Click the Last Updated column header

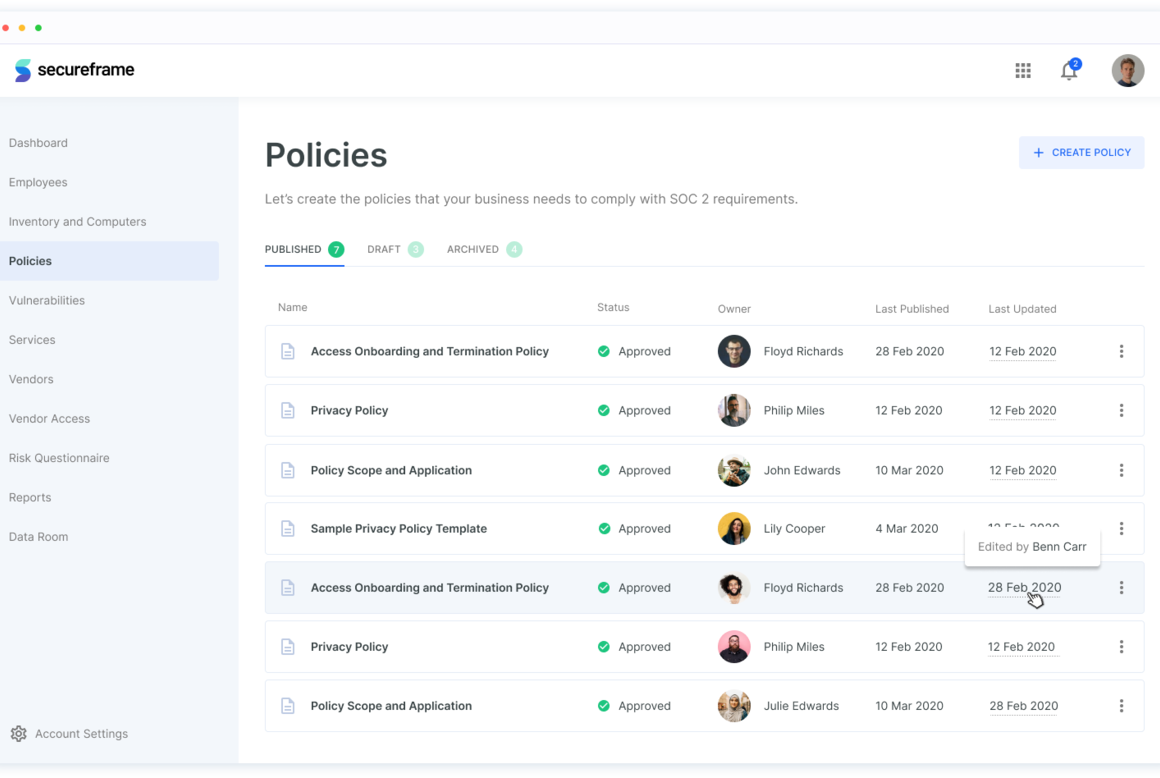click(1022, 309)
